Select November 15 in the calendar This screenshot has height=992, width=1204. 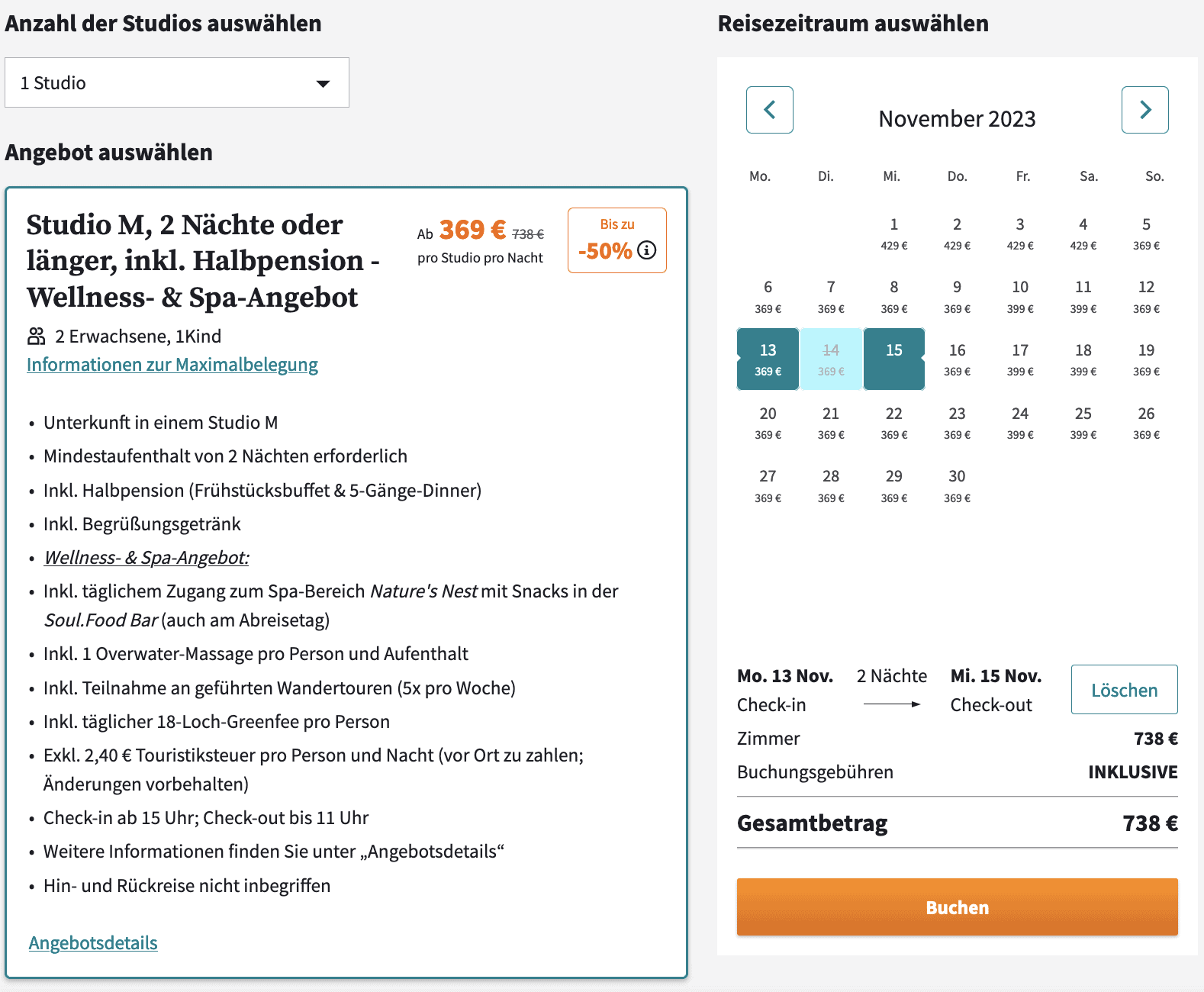coord(893,359)
